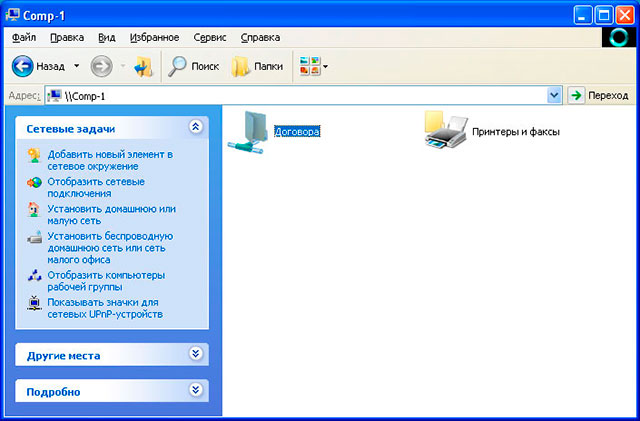Click Установить беспроводную домашнюю сеть link
Screen dimensions: 640x421
110,248
